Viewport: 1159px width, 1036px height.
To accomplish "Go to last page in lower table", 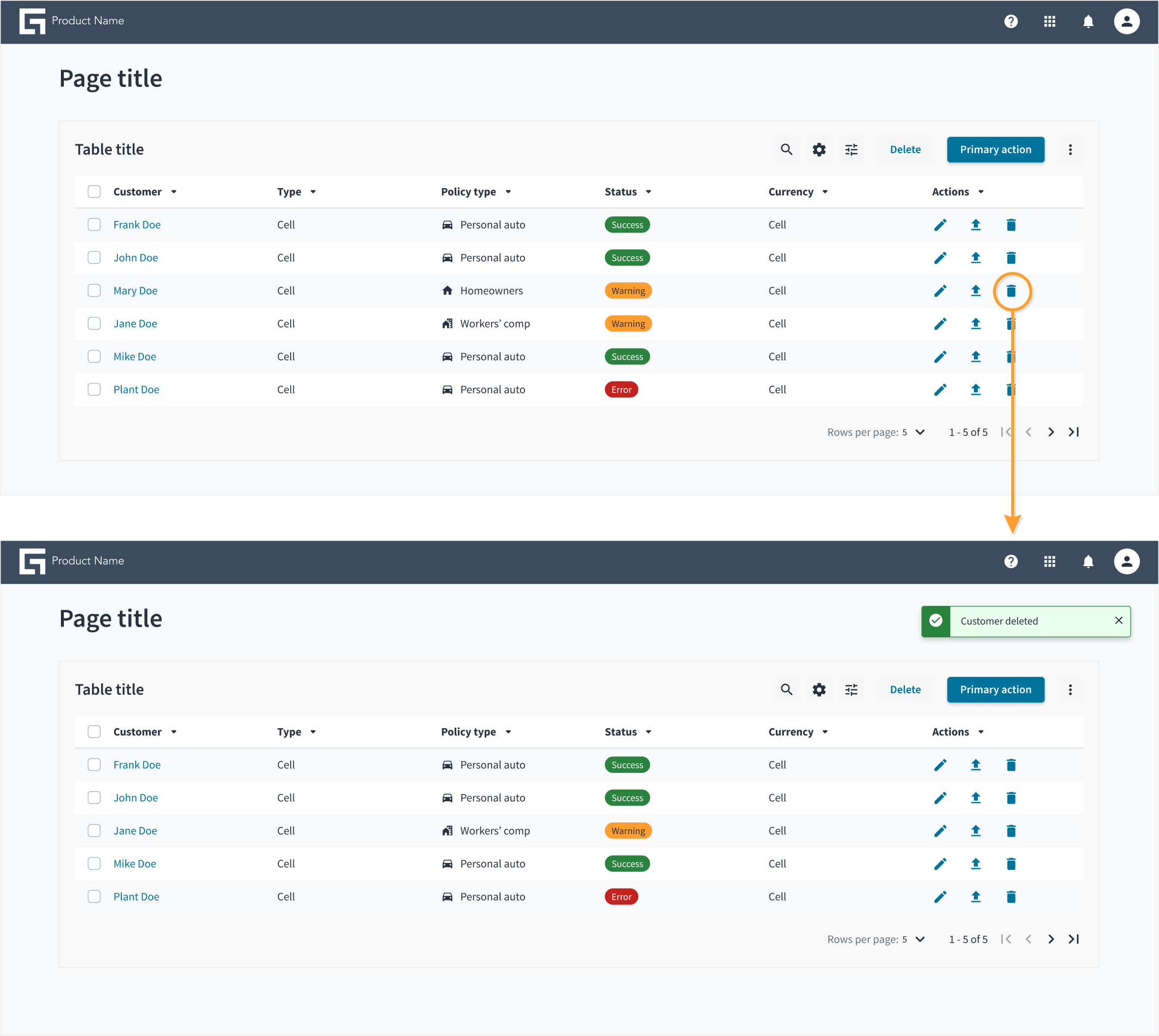I will 1074,939.
